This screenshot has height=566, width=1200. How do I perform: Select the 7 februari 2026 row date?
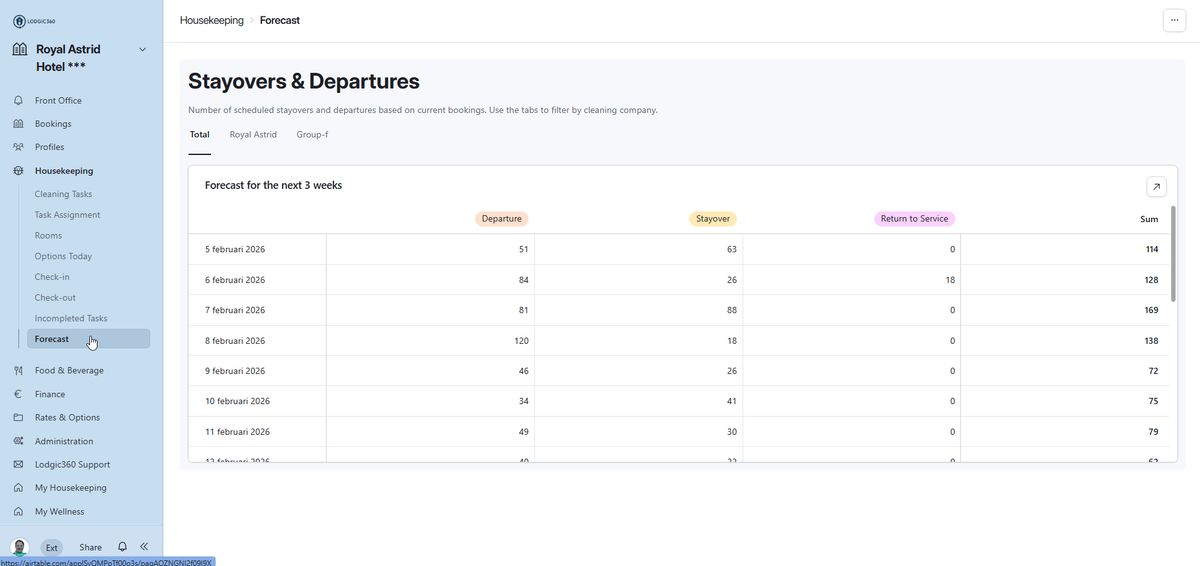pos(235,310)
